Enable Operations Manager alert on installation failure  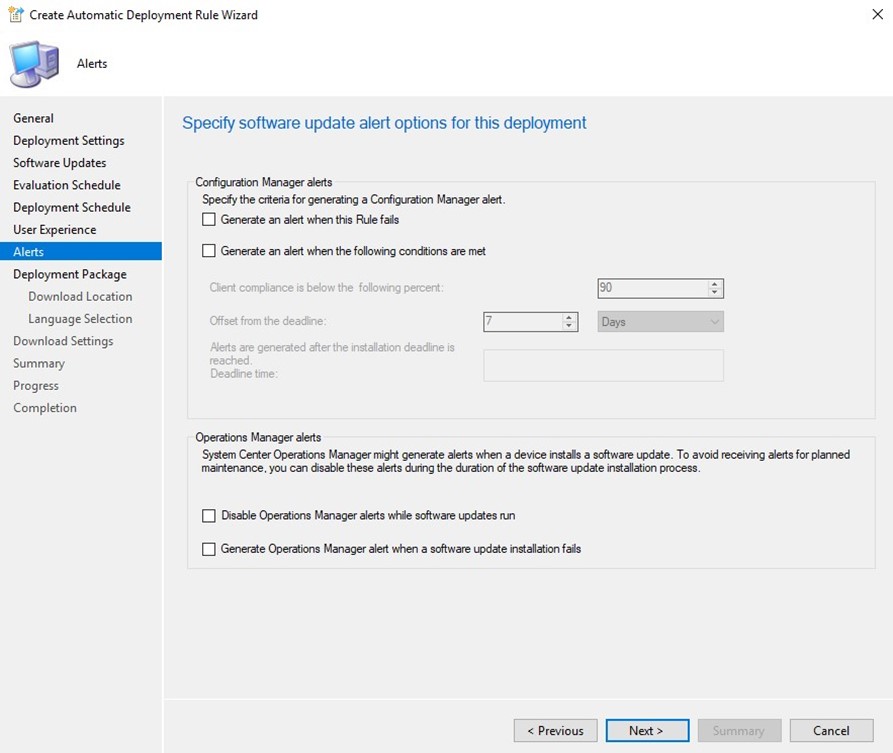coord(209,549)
